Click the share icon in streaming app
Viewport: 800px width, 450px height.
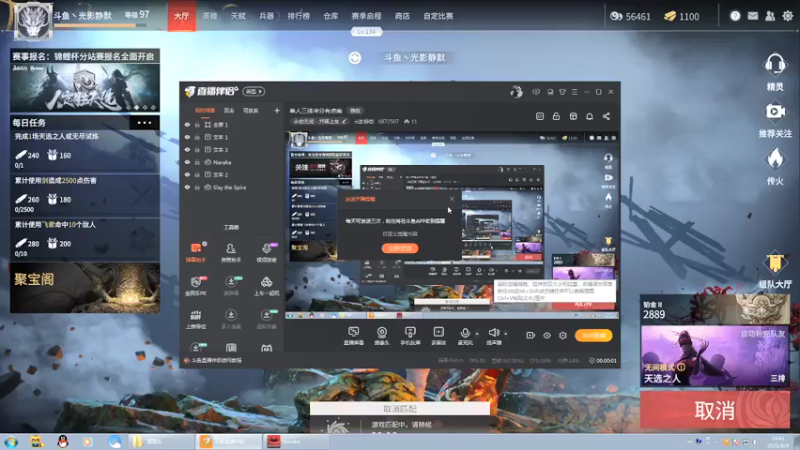(x=606, y=116)
